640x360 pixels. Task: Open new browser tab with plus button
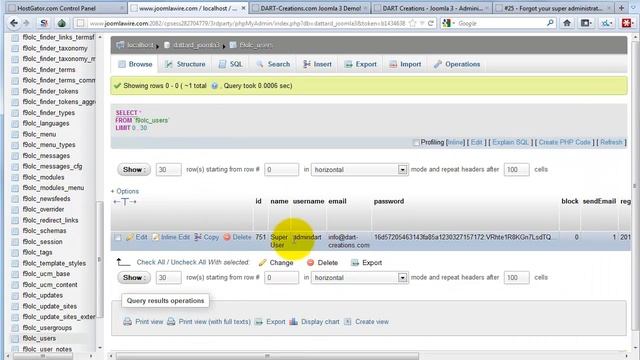(622, 8)
